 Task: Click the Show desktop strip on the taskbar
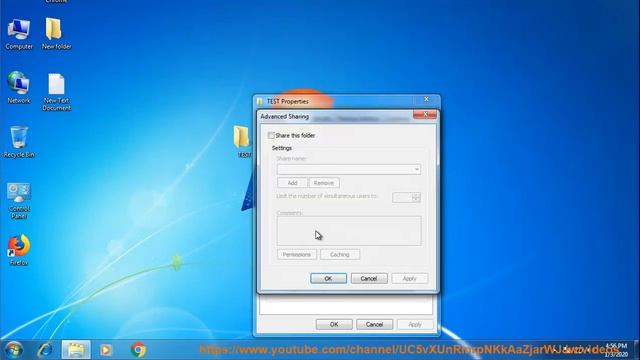click(637, 350)
